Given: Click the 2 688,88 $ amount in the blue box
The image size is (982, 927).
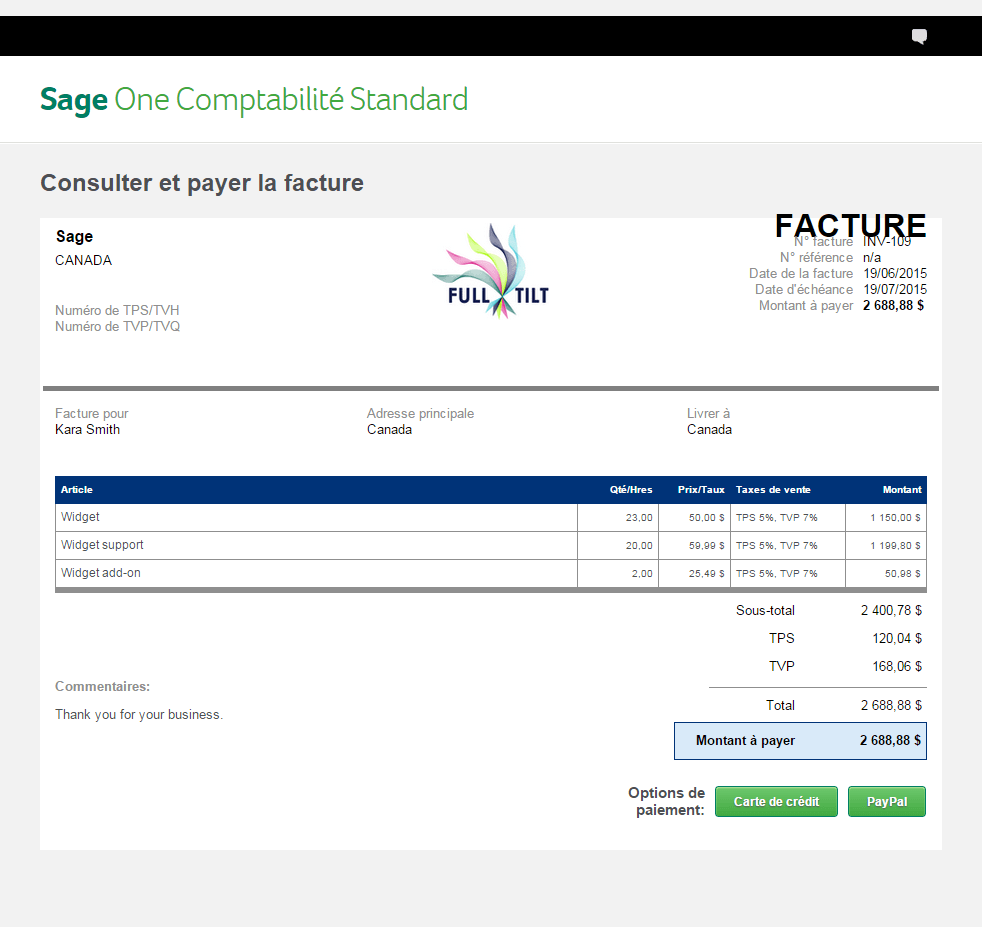Looking at the screenshot, I should (890, 741).
